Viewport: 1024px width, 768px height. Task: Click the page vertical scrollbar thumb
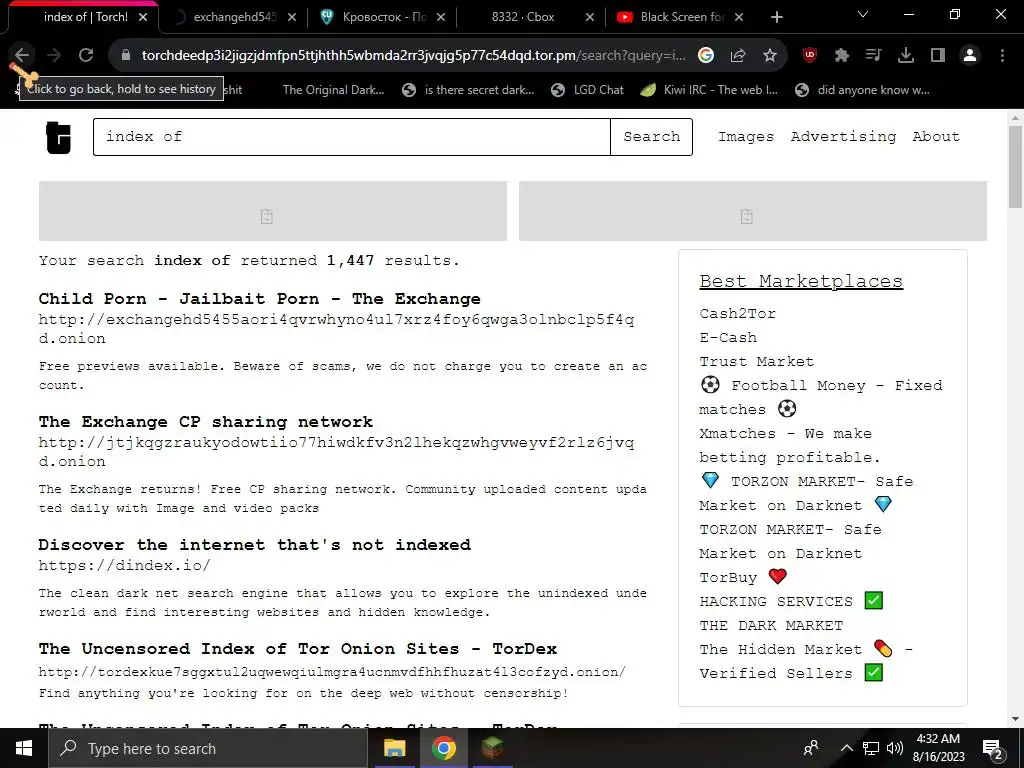point(1015,167)
